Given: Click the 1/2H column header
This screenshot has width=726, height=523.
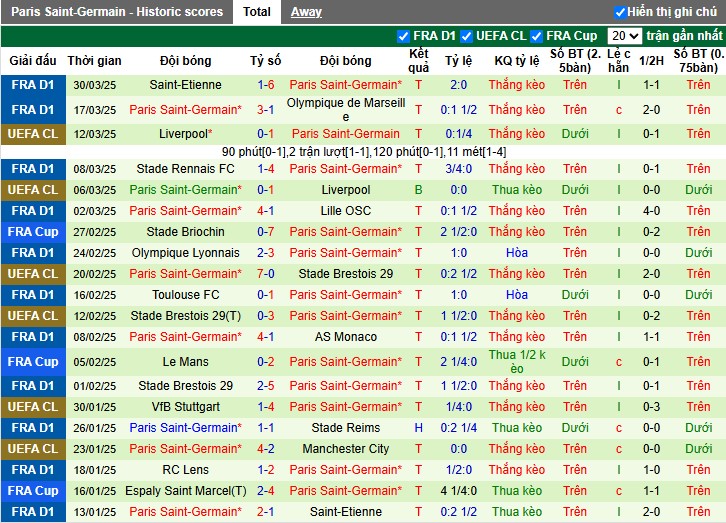Looking at the screenshot, I should coord(651,61).
